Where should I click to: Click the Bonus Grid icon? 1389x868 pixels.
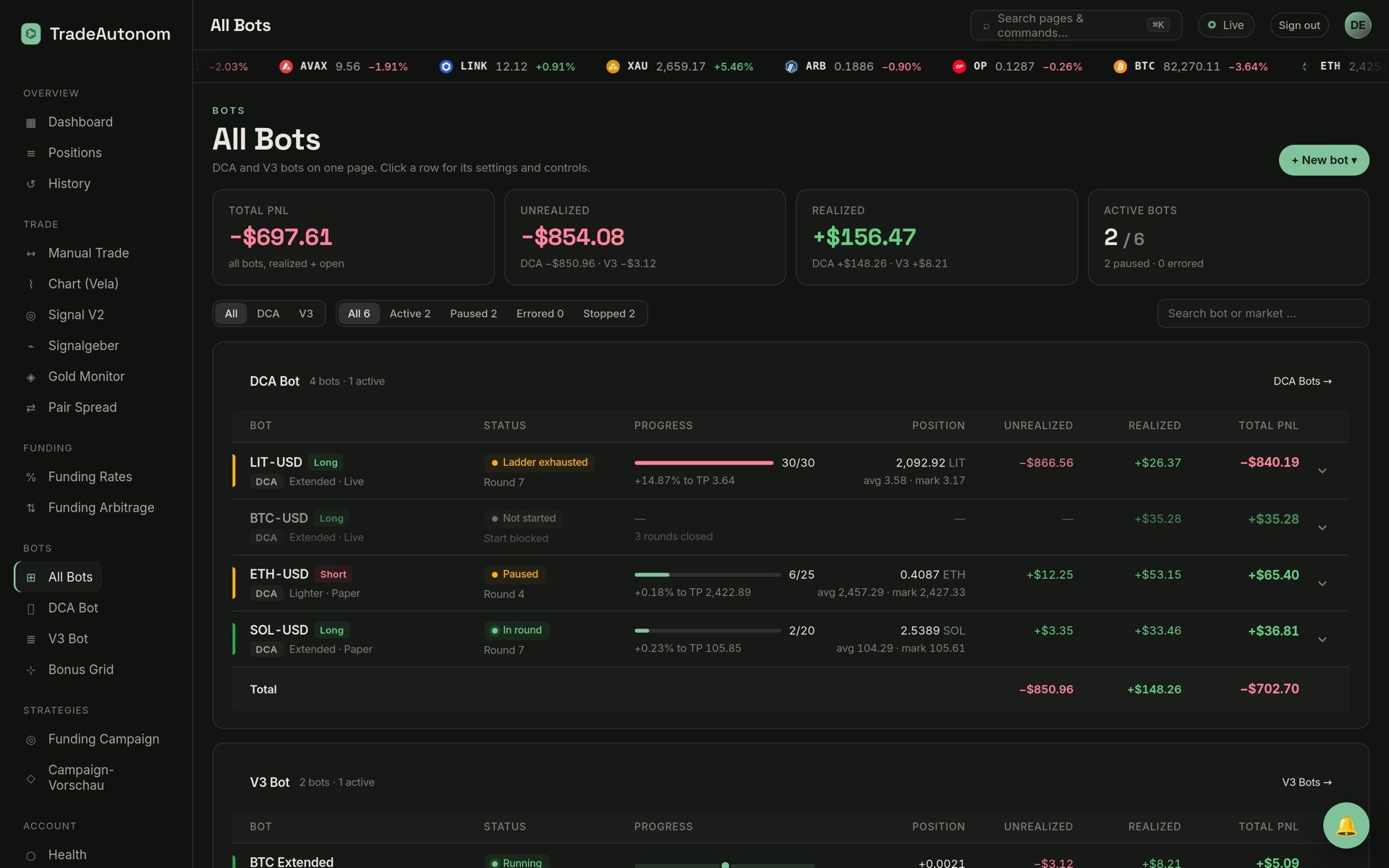[x=30, y=671]
